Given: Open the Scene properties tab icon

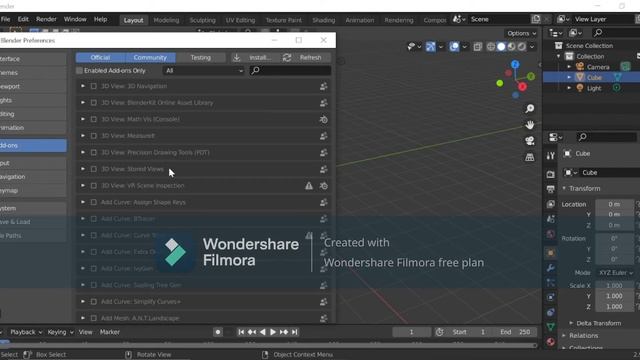Looking at the screenshot, I should (x=551, y=219).
